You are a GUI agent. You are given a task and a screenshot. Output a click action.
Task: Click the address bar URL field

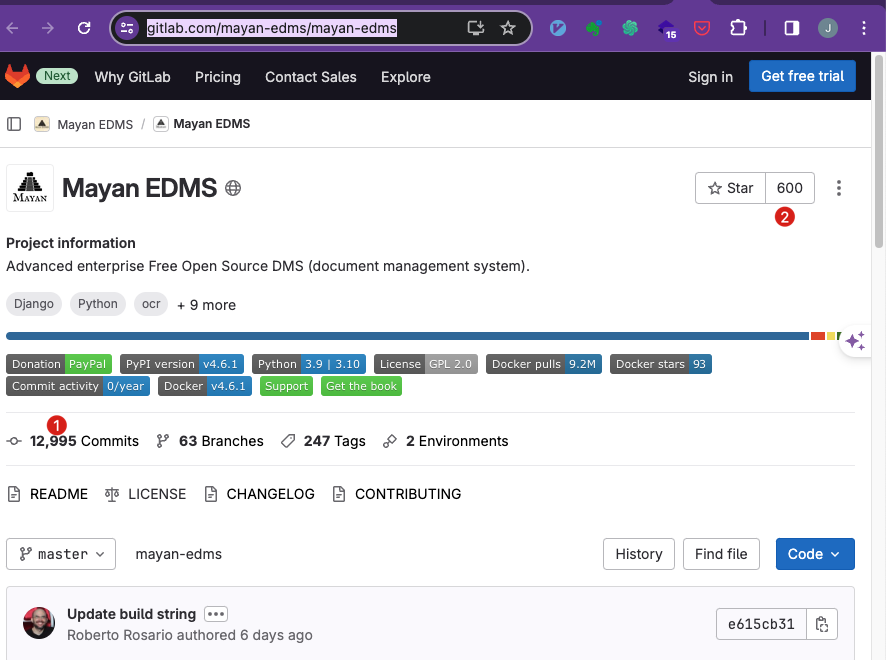click(300, 28)
